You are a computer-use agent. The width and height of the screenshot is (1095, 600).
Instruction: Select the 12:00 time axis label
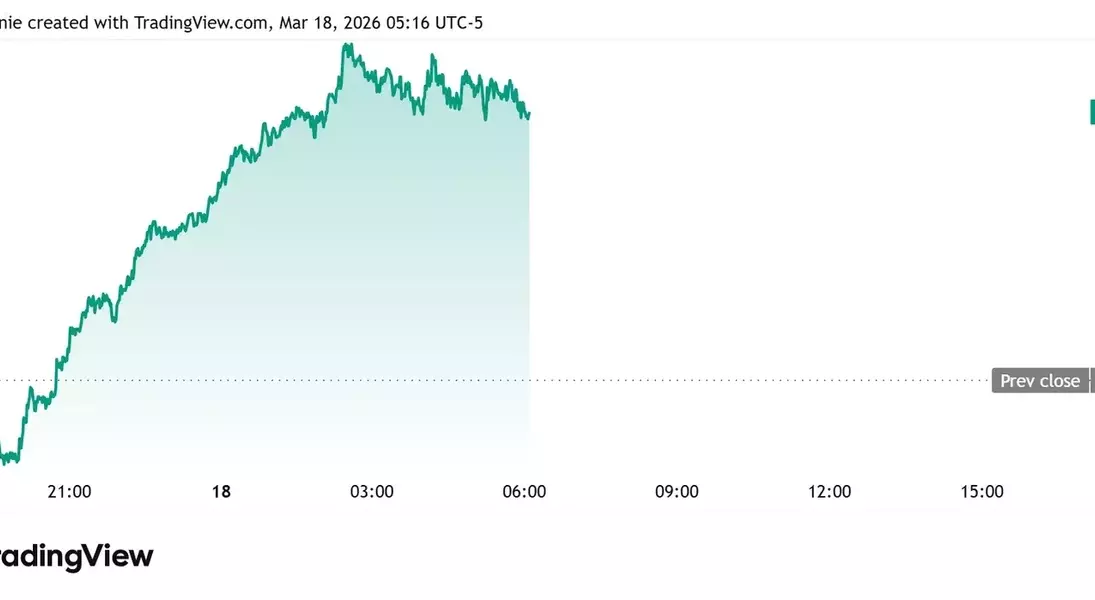tap(829, 491)
